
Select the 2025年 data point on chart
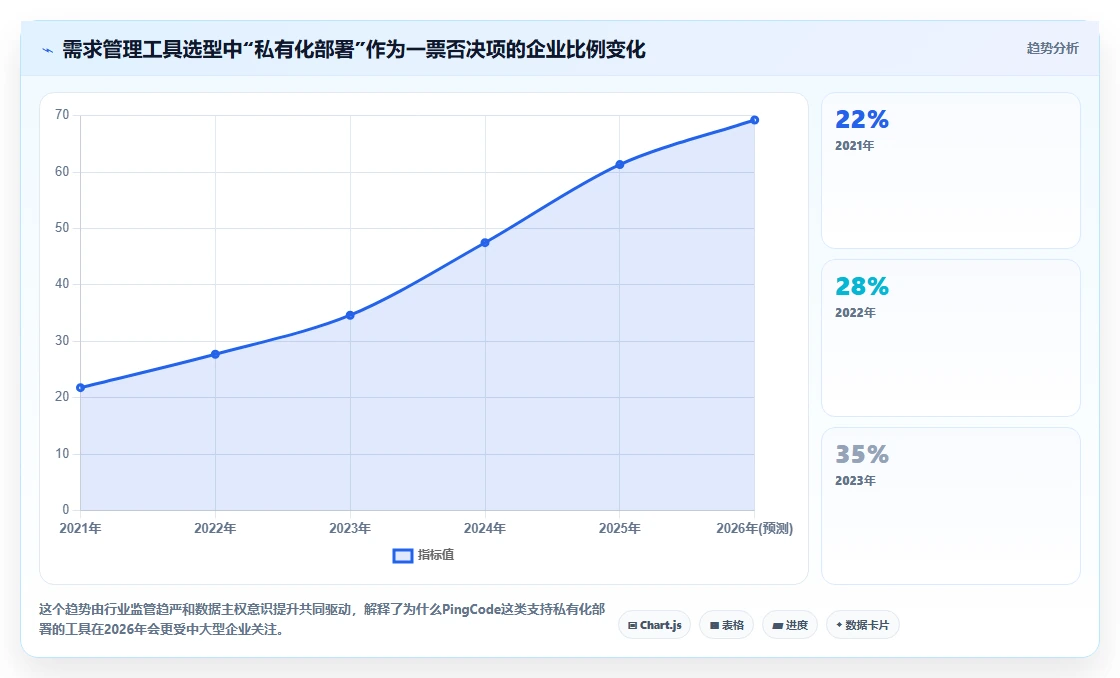click(620, 164)
